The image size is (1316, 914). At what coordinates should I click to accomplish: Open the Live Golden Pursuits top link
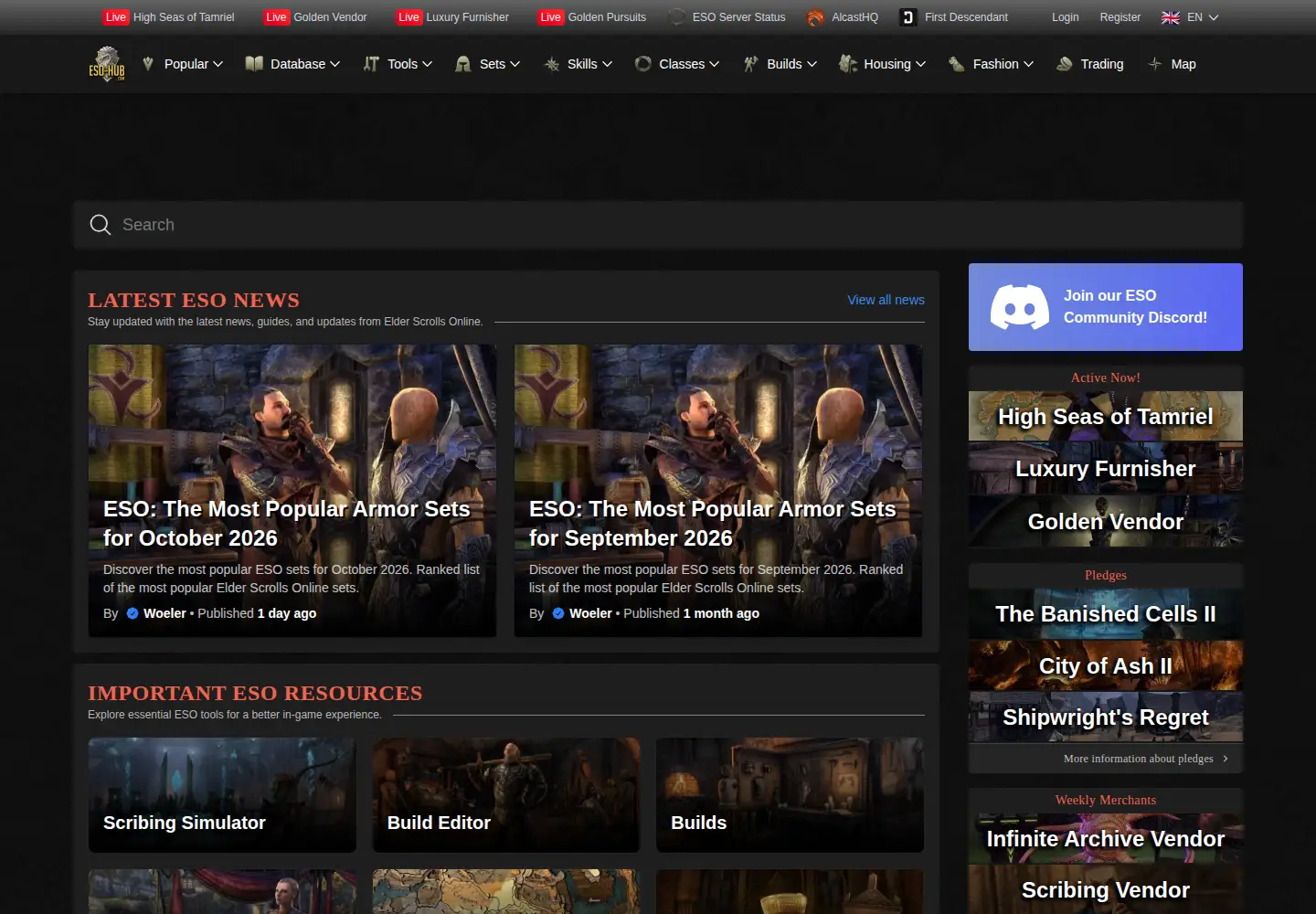(592, 17)
